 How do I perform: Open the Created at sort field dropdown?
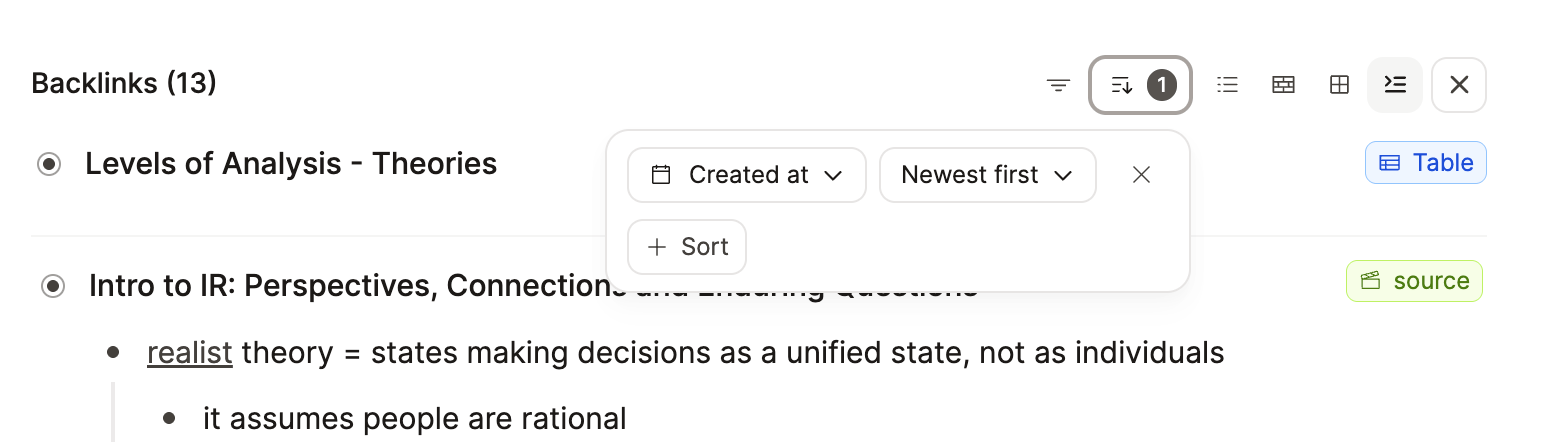click(747, 175)
